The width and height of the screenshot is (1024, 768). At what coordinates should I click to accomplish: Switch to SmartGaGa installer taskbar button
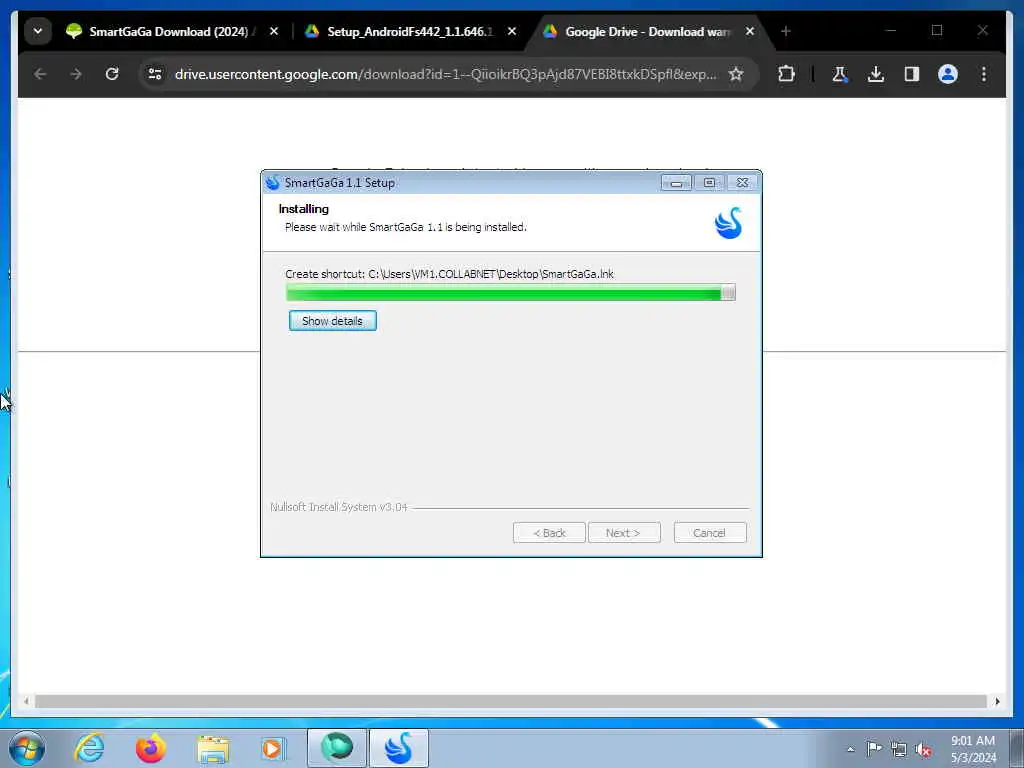(x=399, y=748)
